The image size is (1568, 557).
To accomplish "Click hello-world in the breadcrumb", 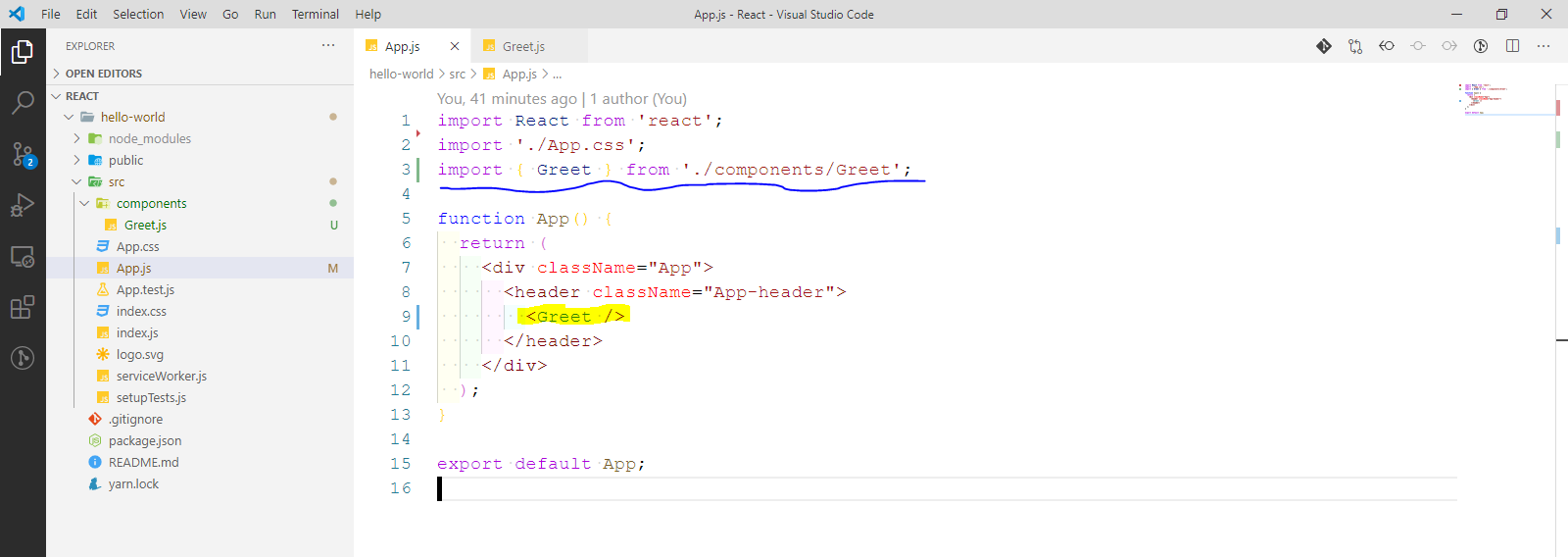I will coord(401,75).
